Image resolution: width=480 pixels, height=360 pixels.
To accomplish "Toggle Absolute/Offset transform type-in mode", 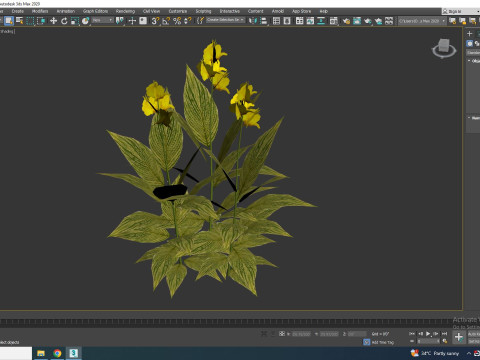I will click(282, 333).
